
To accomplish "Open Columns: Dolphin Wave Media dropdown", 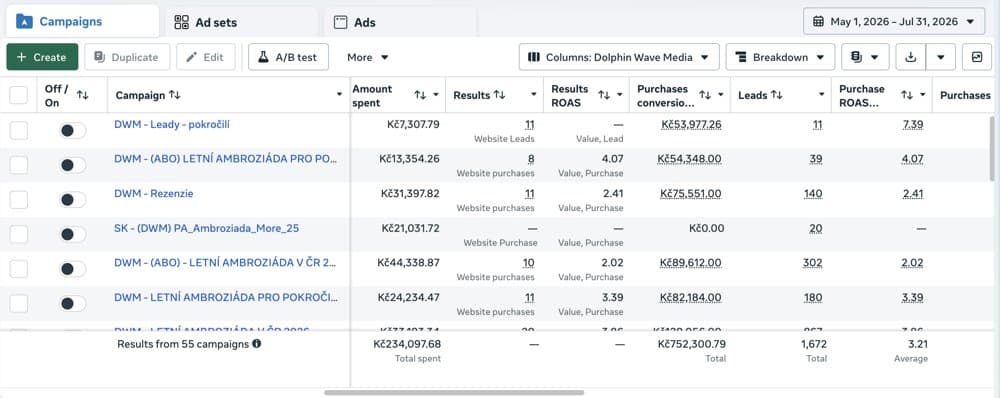I will (x=619, y=57).
